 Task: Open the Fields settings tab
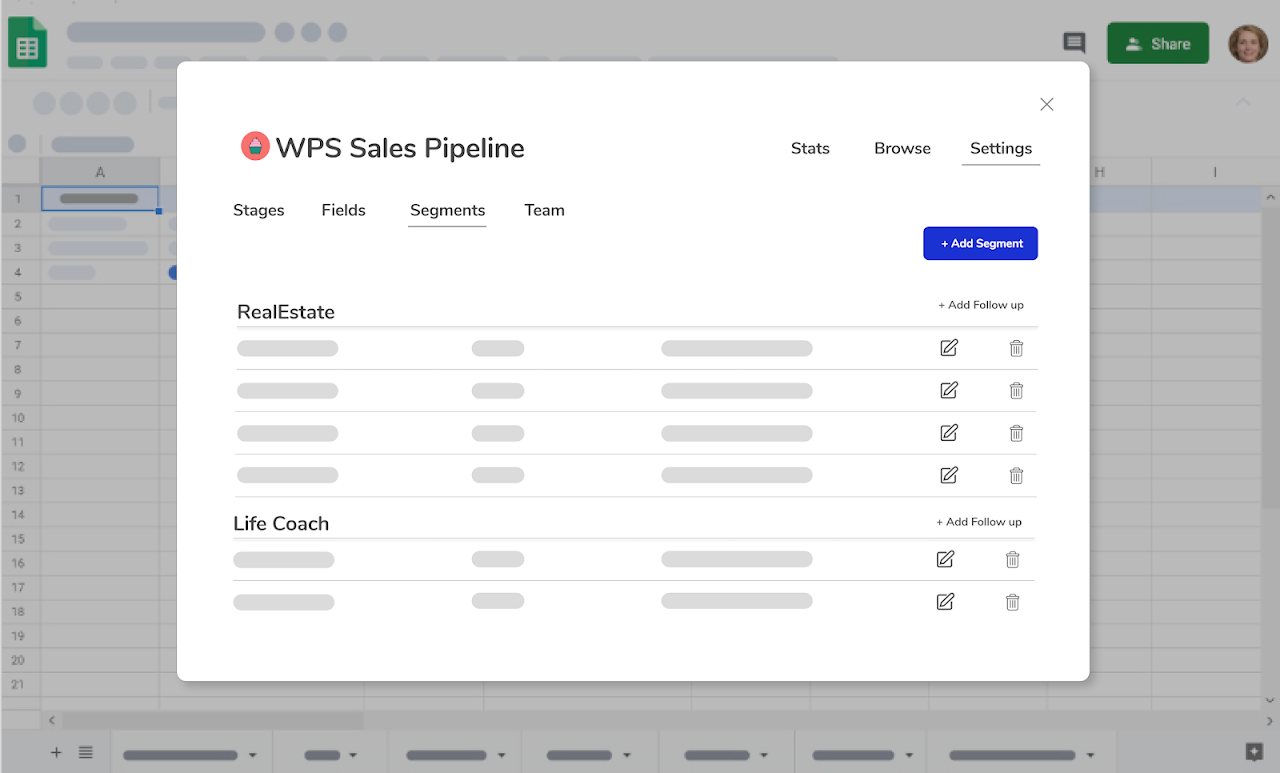(x=343, y=210)
